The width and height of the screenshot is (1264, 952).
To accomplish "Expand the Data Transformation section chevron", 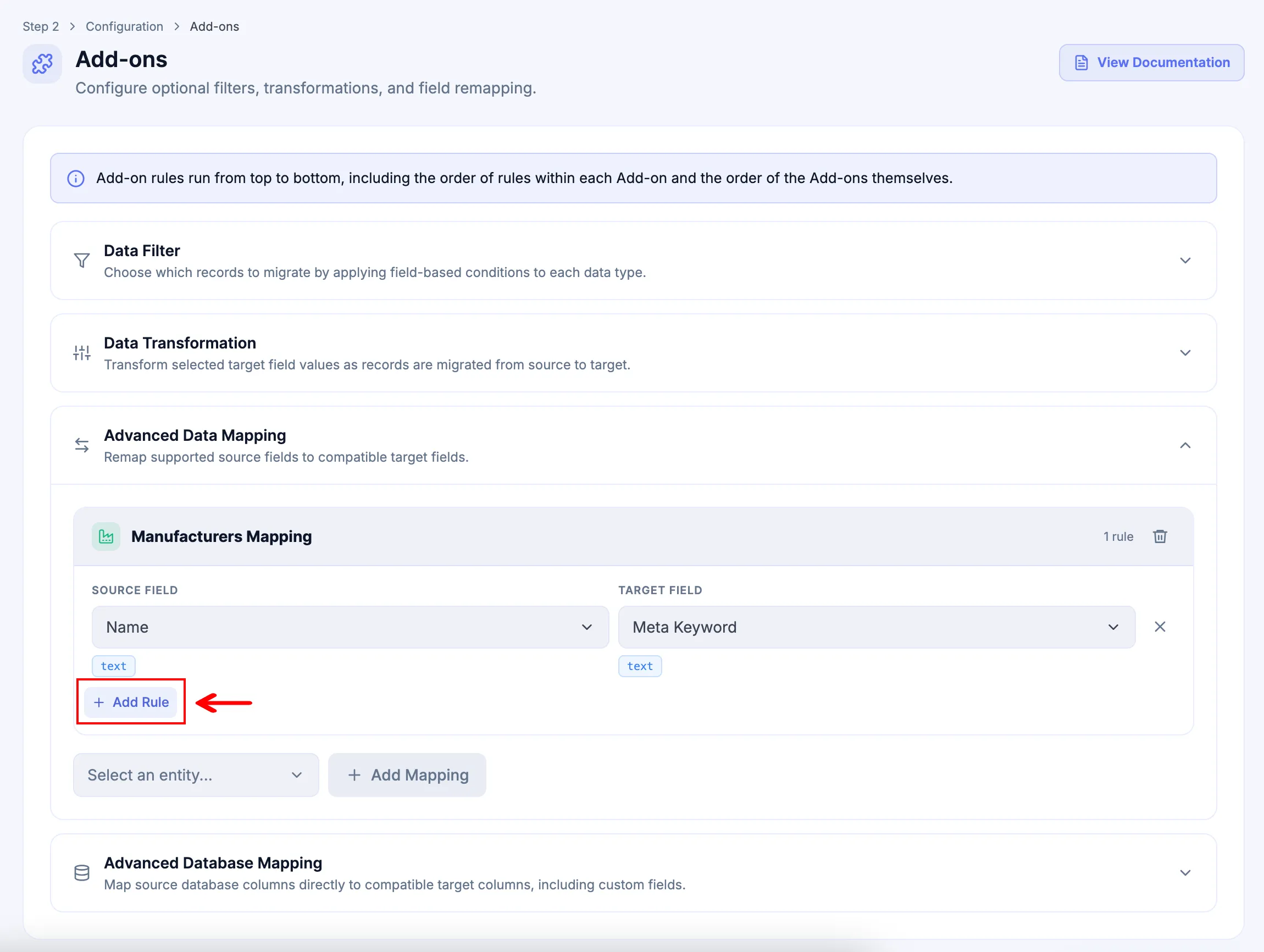I will pyautogui.click(x=1185, y=352).
